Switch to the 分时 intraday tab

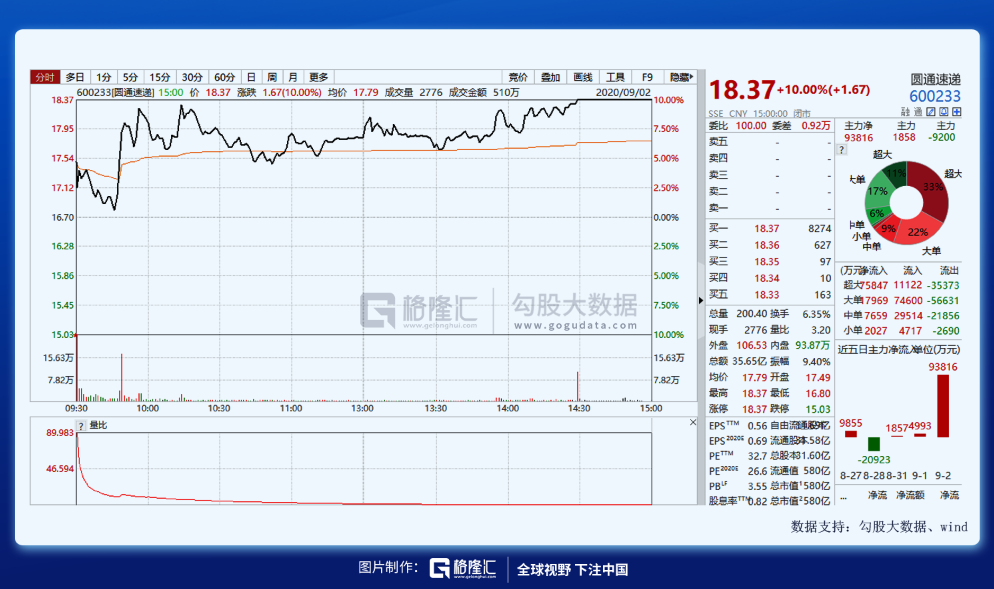point(45,77)
